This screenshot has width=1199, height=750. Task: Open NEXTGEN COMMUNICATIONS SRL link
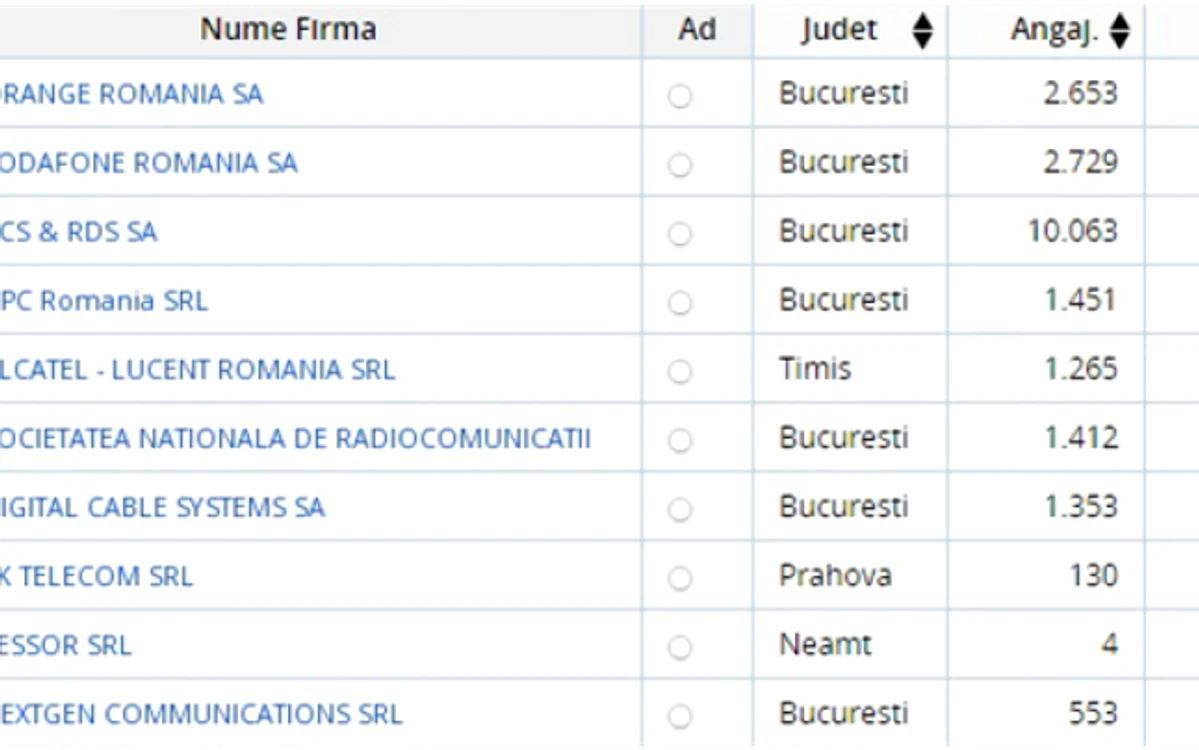coord(200,714)
